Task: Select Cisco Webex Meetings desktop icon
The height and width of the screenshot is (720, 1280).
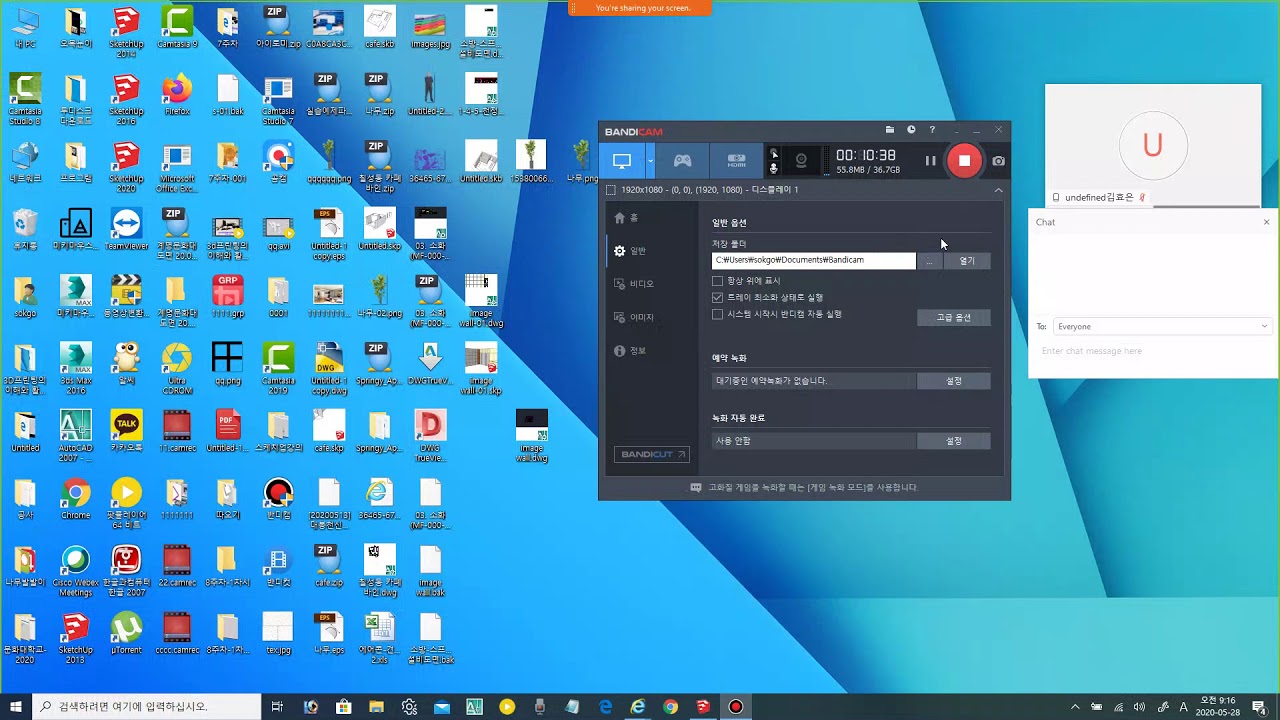Action: (76, 571)
